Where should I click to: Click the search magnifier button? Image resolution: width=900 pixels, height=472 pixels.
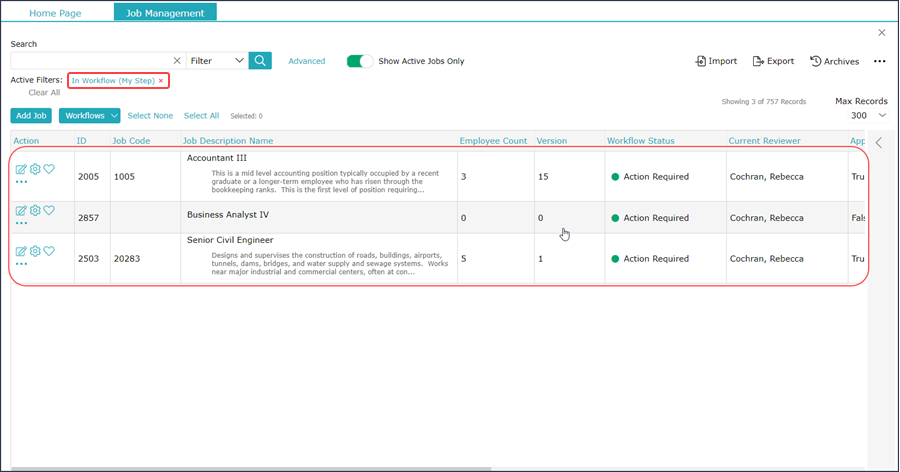[x=260, y=61]
